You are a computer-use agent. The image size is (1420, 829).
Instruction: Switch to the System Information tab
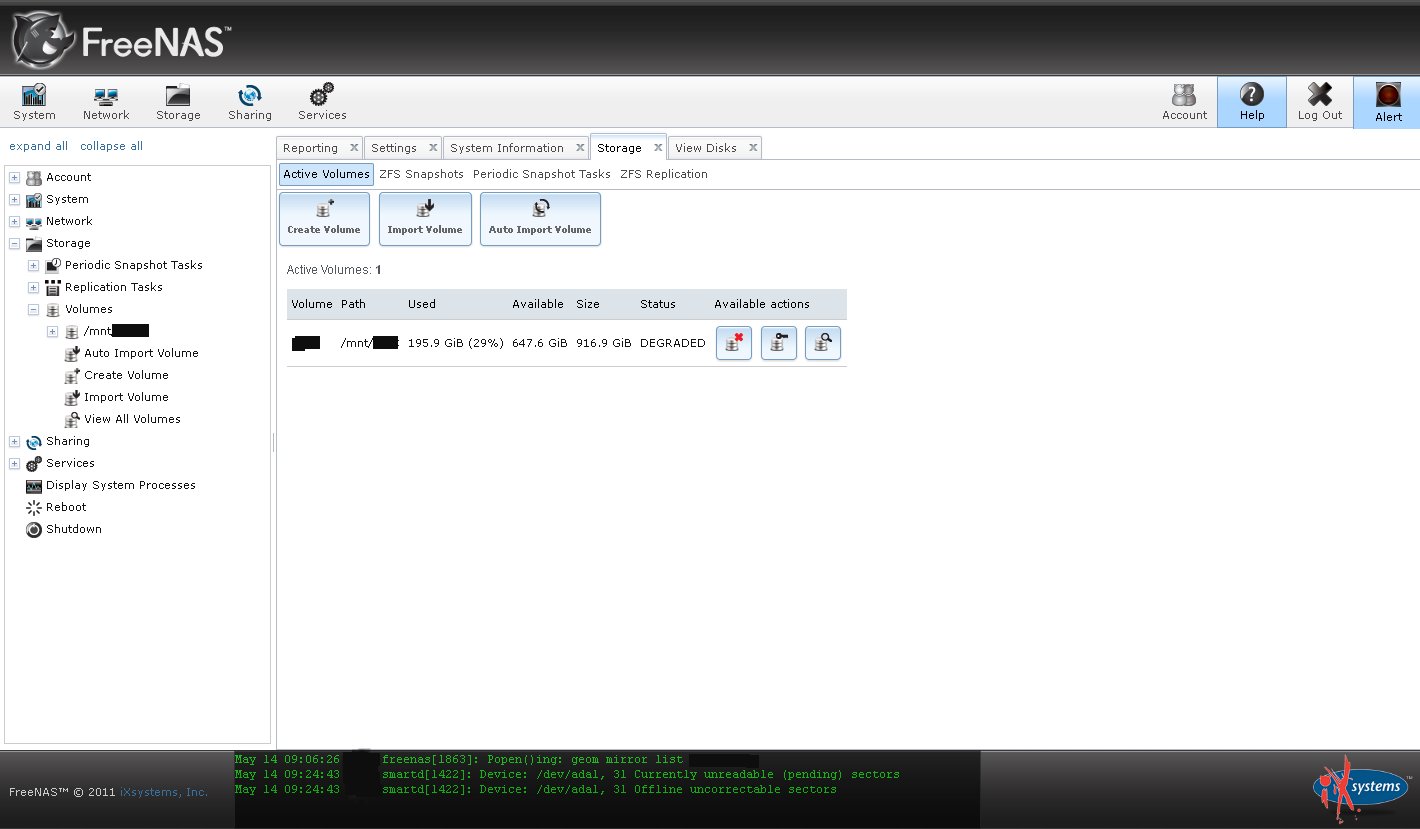(507, 148)
